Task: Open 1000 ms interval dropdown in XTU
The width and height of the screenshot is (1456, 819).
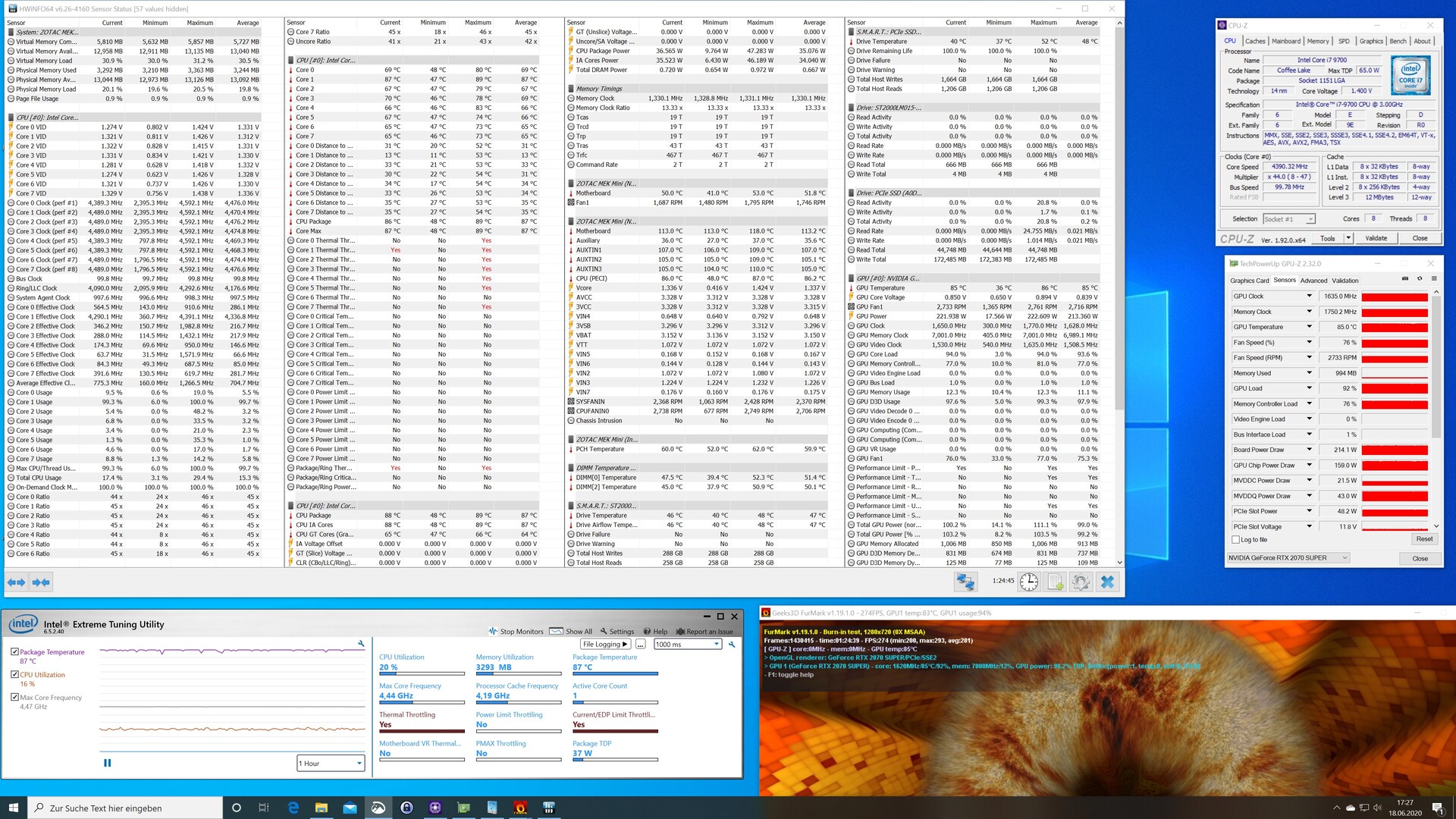Action: [687, 644]
